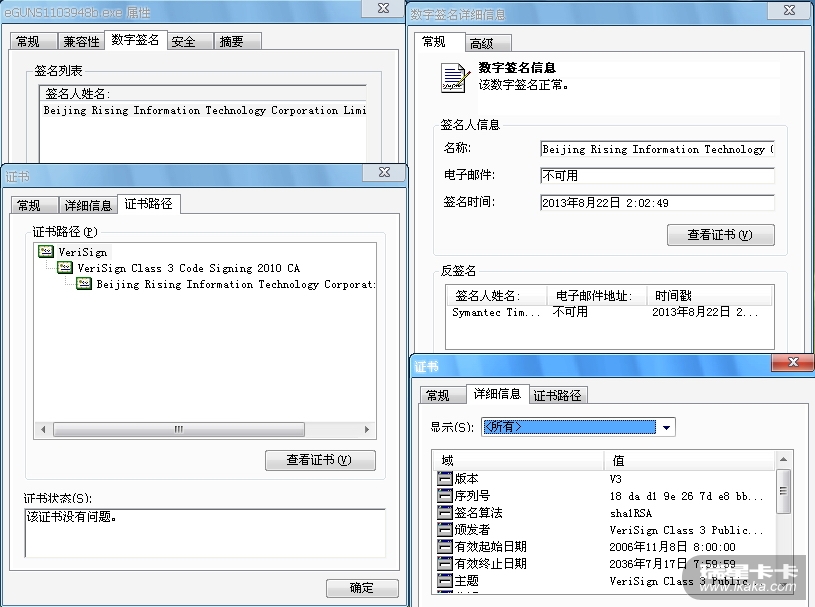815x607 pixels.
Task: Open the 常规 tab in file properties window
Action: (x=33, y=42)
